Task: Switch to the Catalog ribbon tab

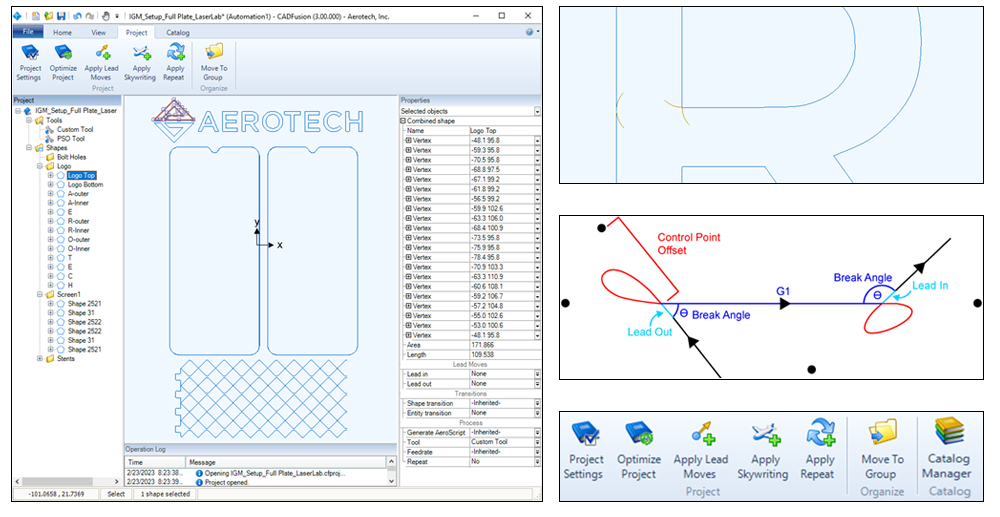Action: tap(177, 32)
